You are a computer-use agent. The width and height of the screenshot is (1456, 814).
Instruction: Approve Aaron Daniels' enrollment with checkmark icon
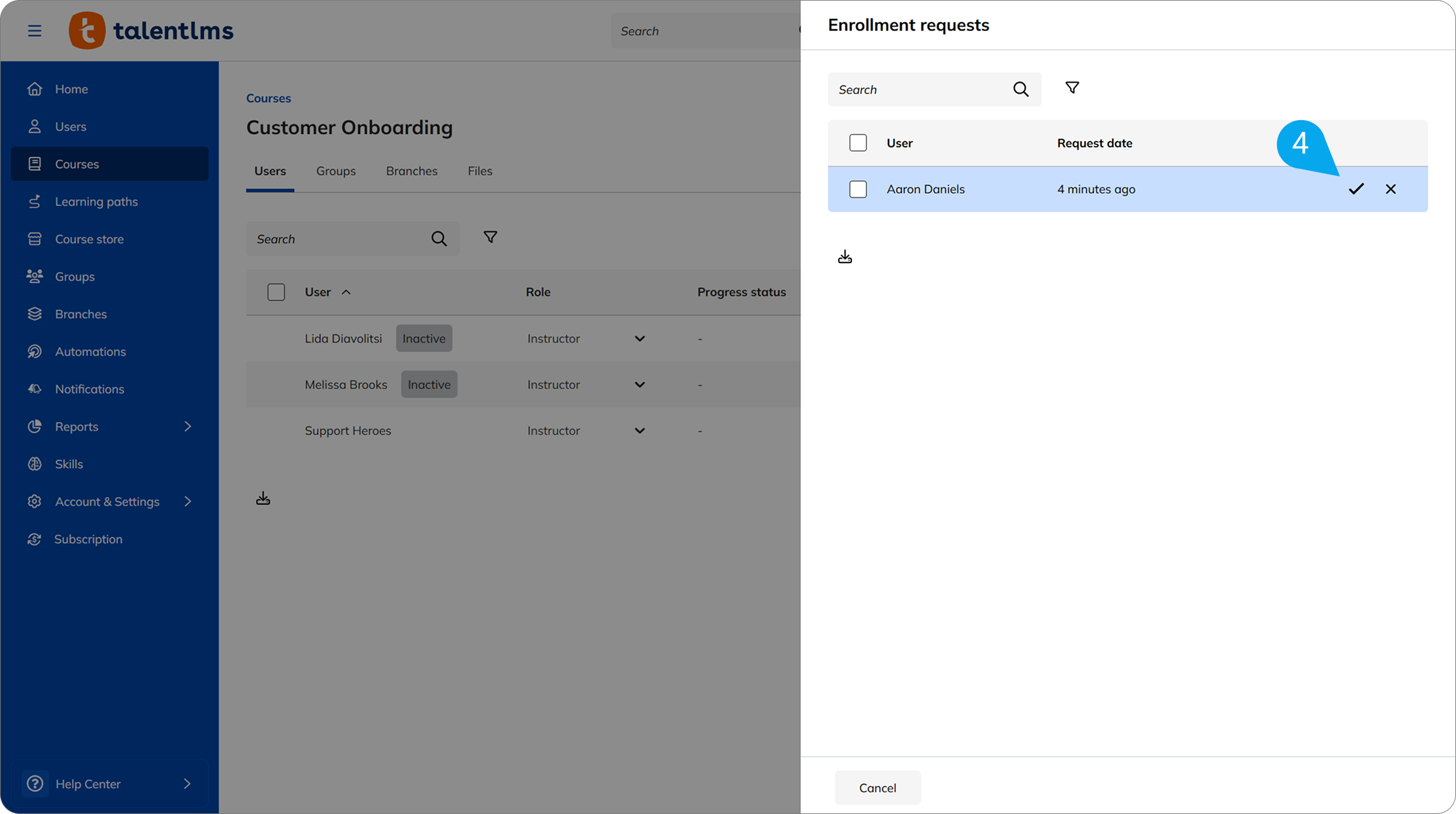[x=1355, y=189]
